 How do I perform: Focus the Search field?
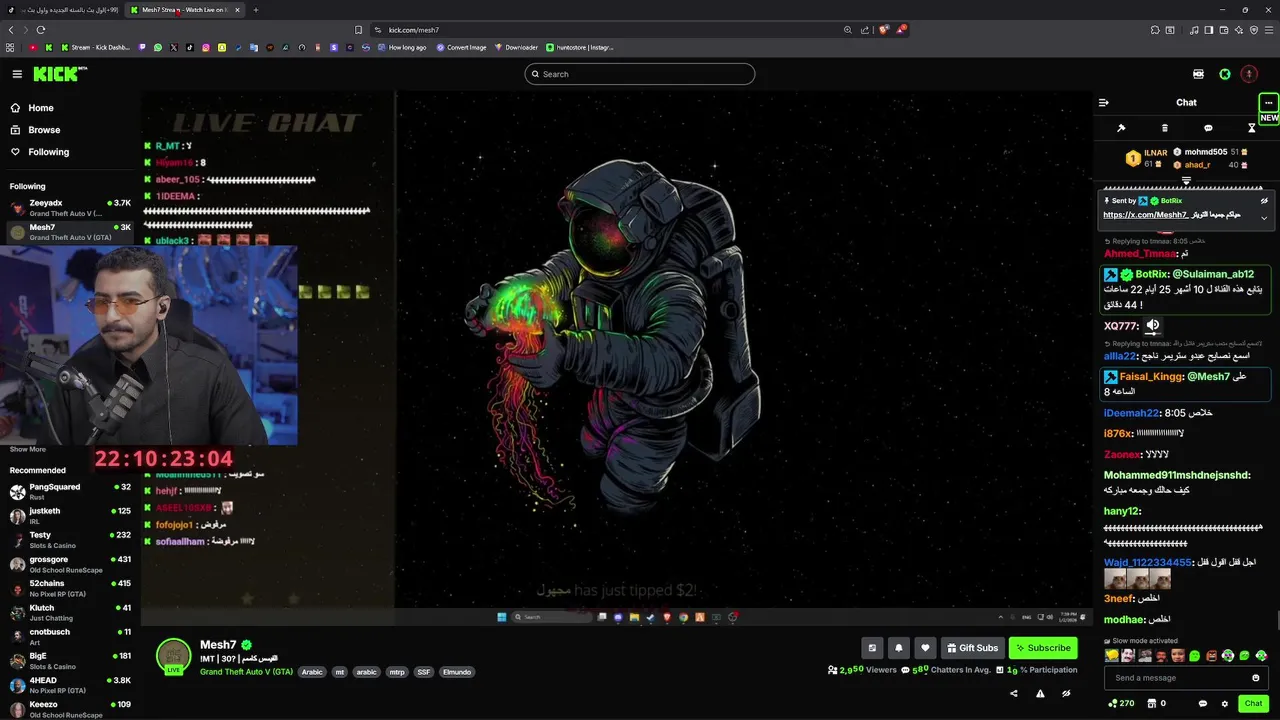coord(640,74)
